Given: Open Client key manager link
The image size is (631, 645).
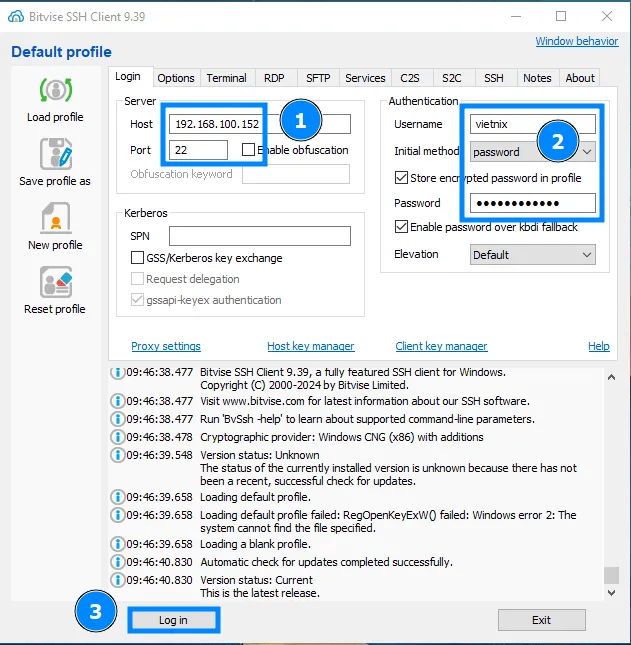Looking at the screenshot, I should coord(441,346).
